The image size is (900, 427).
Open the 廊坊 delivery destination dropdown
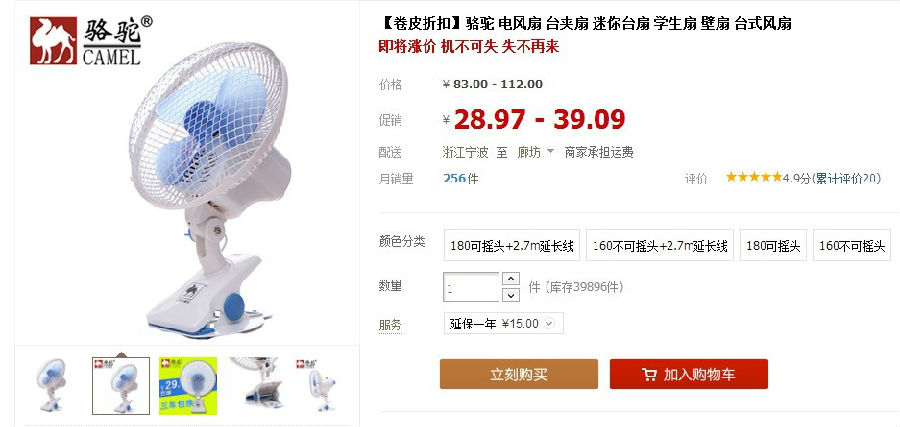click(x=536, y=153)
